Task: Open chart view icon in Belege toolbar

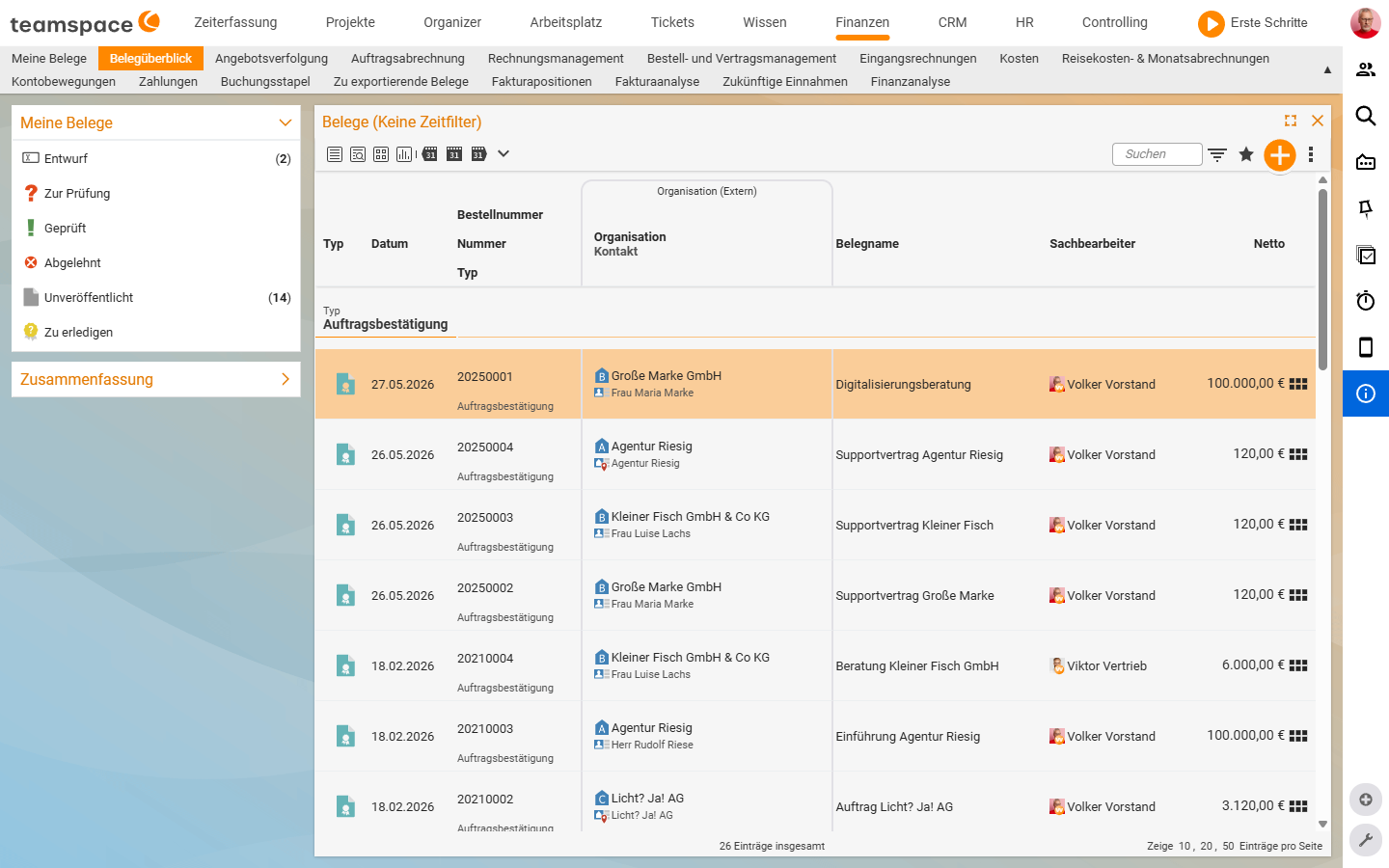Action: pyautogui.click(x=404, y=154)
